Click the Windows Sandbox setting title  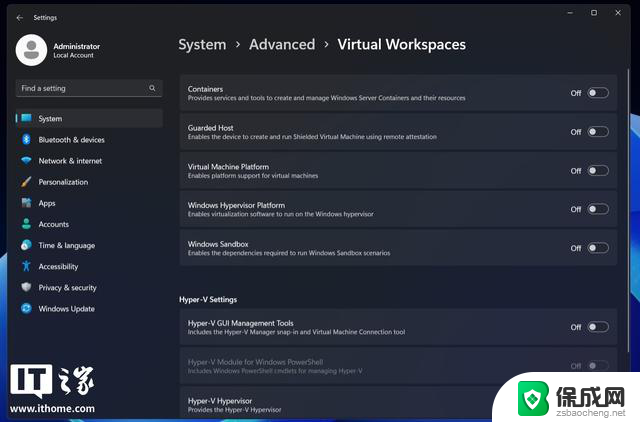tap(218, 244)
